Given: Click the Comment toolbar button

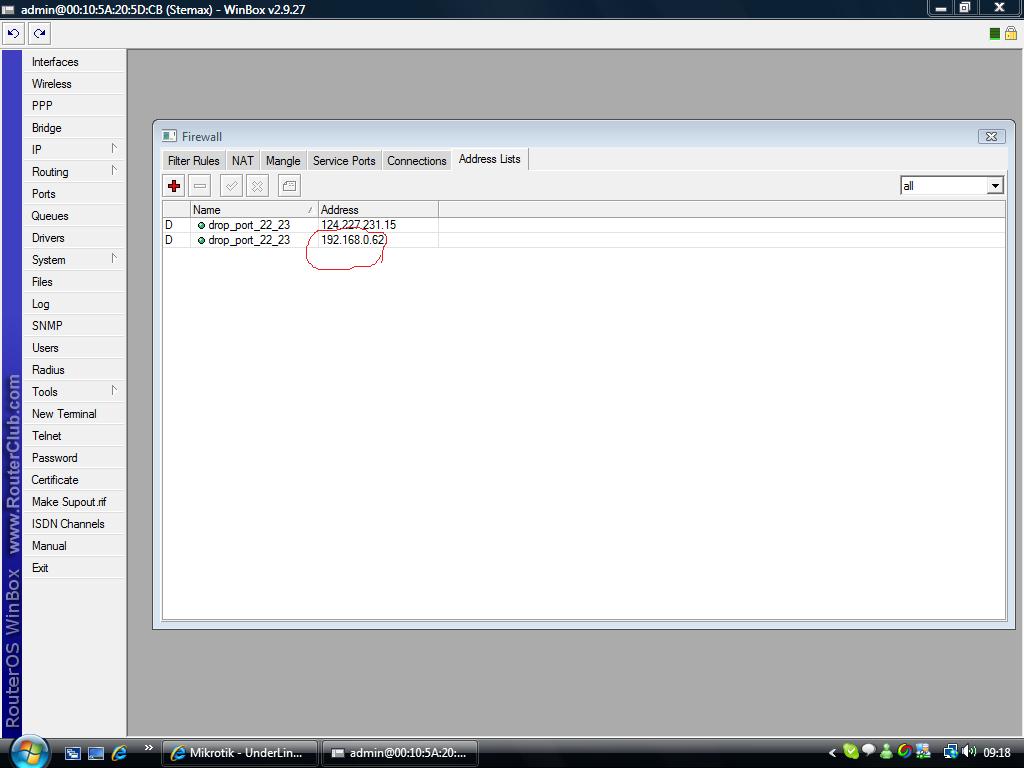Looking at the screenshot, I should coord(289,186).
